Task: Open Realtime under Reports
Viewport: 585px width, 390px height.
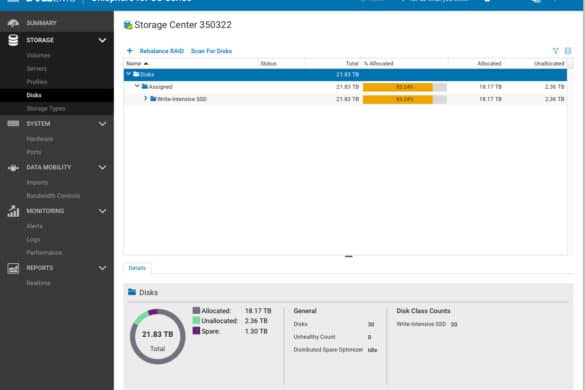Action: coord(38,283)
